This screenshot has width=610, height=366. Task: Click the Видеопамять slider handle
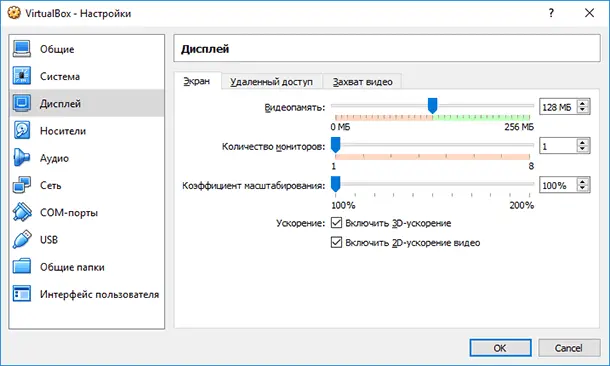point(432,106)
